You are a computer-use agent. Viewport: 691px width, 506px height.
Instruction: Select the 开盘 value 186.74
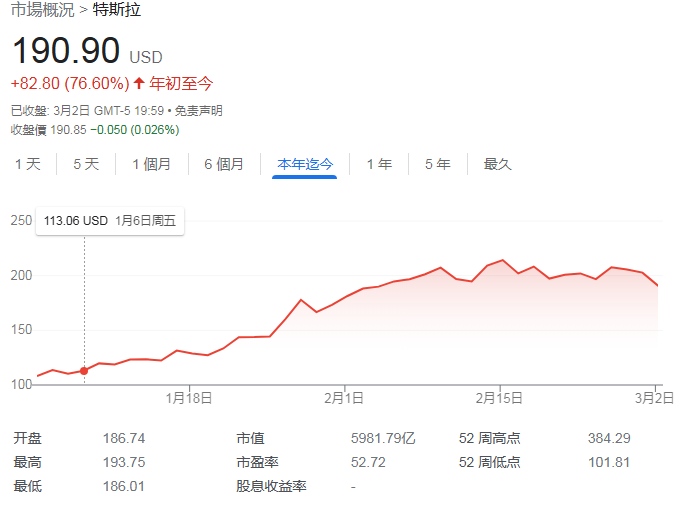[x=124, y=439]
